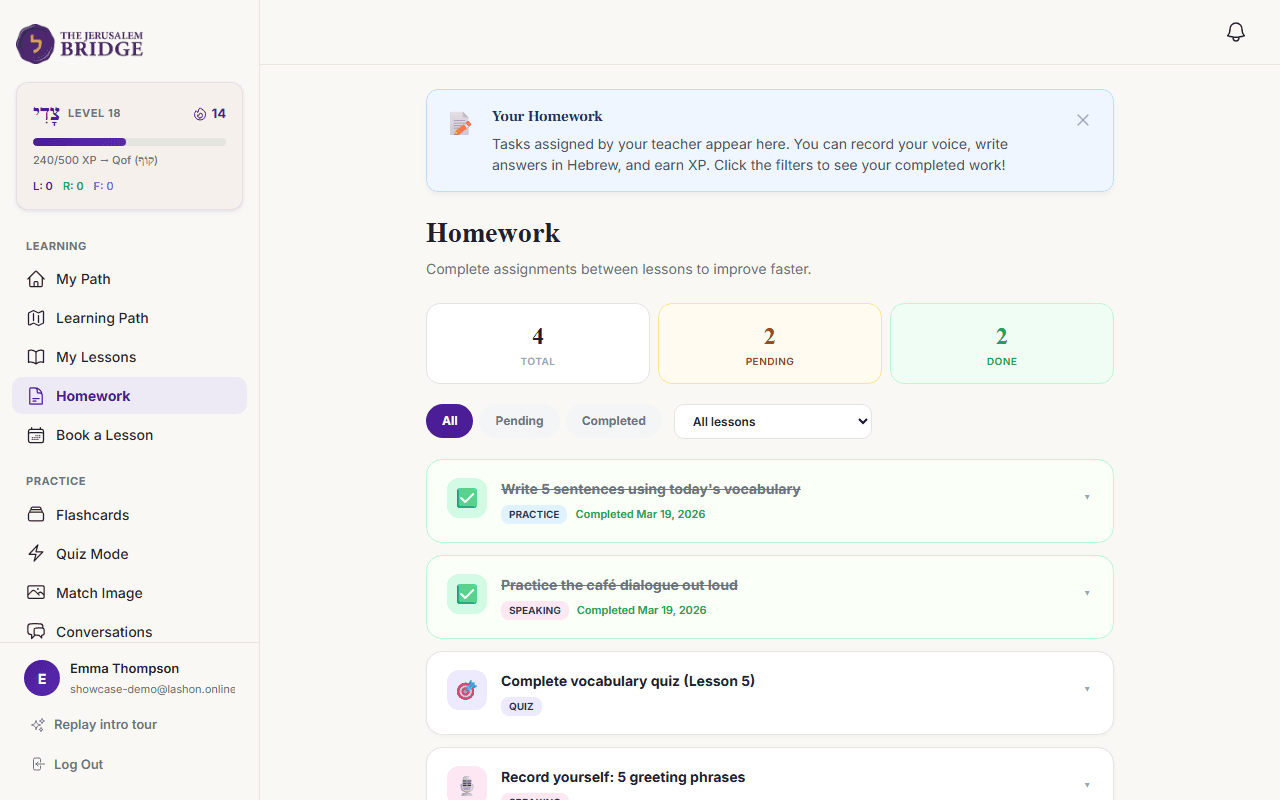Open the notification bell

(x=1235, y=31)
